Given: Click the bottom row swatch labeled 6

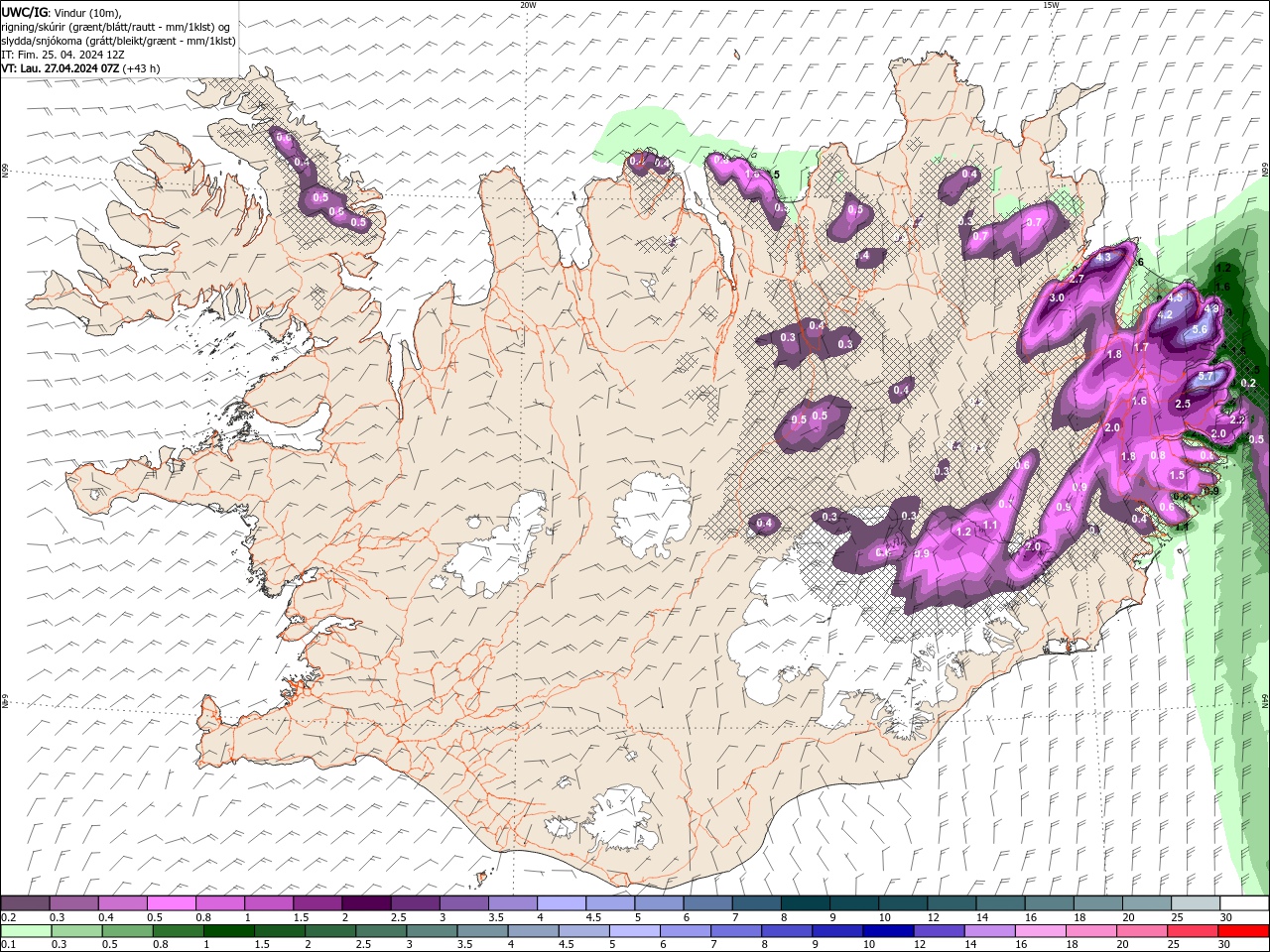Looking at the screenshot, I should pyautogui.click(x=684, y=931).
